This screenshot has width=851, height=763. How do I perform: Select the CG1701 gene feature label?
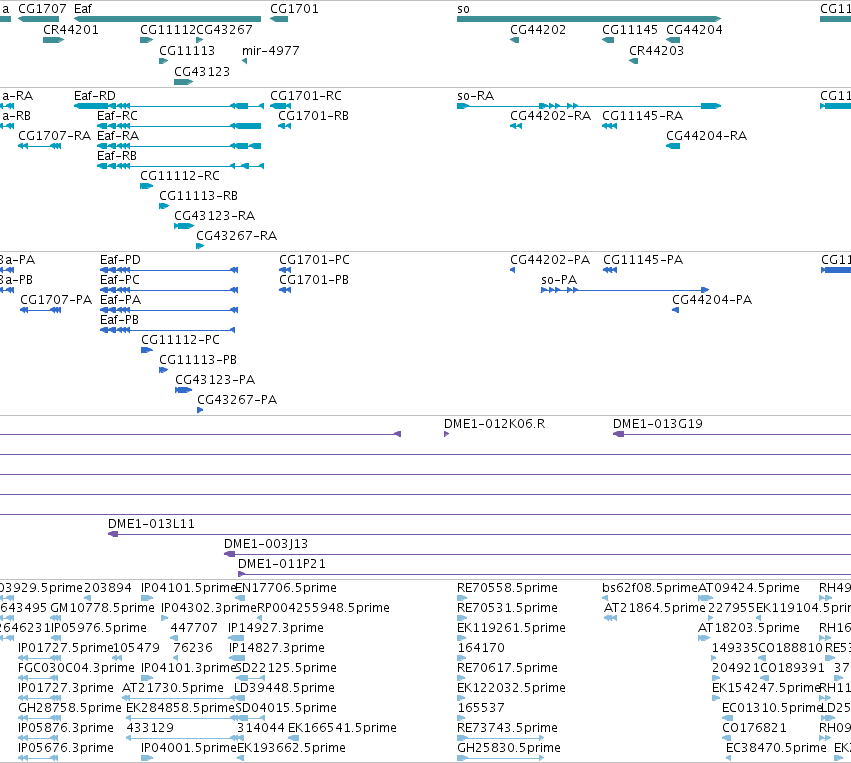(x=294, y=9)
